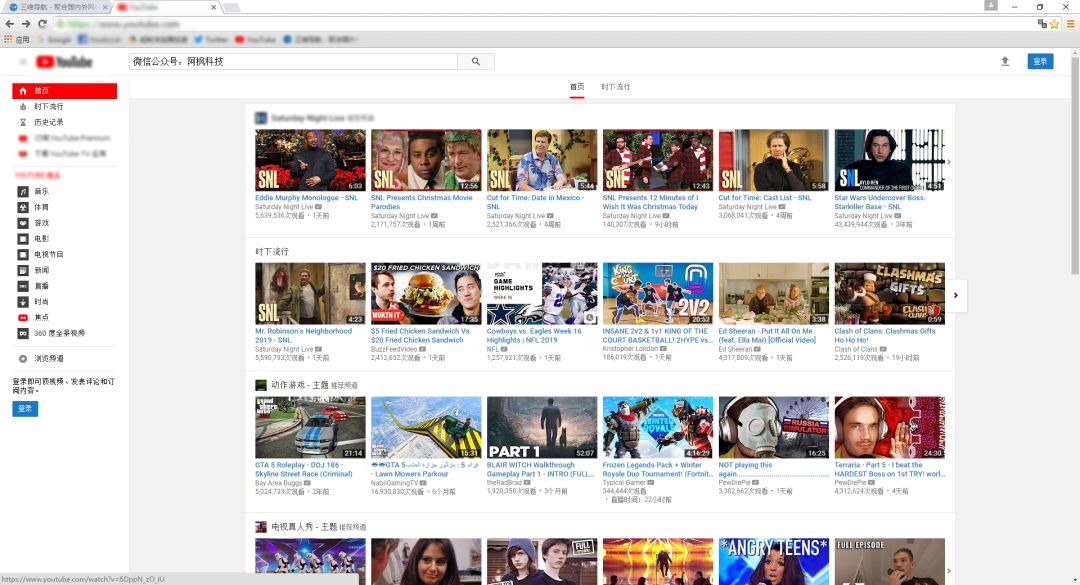Close the YouTube browser tab
Viewport: 1080px width, 585px height.
214,7
